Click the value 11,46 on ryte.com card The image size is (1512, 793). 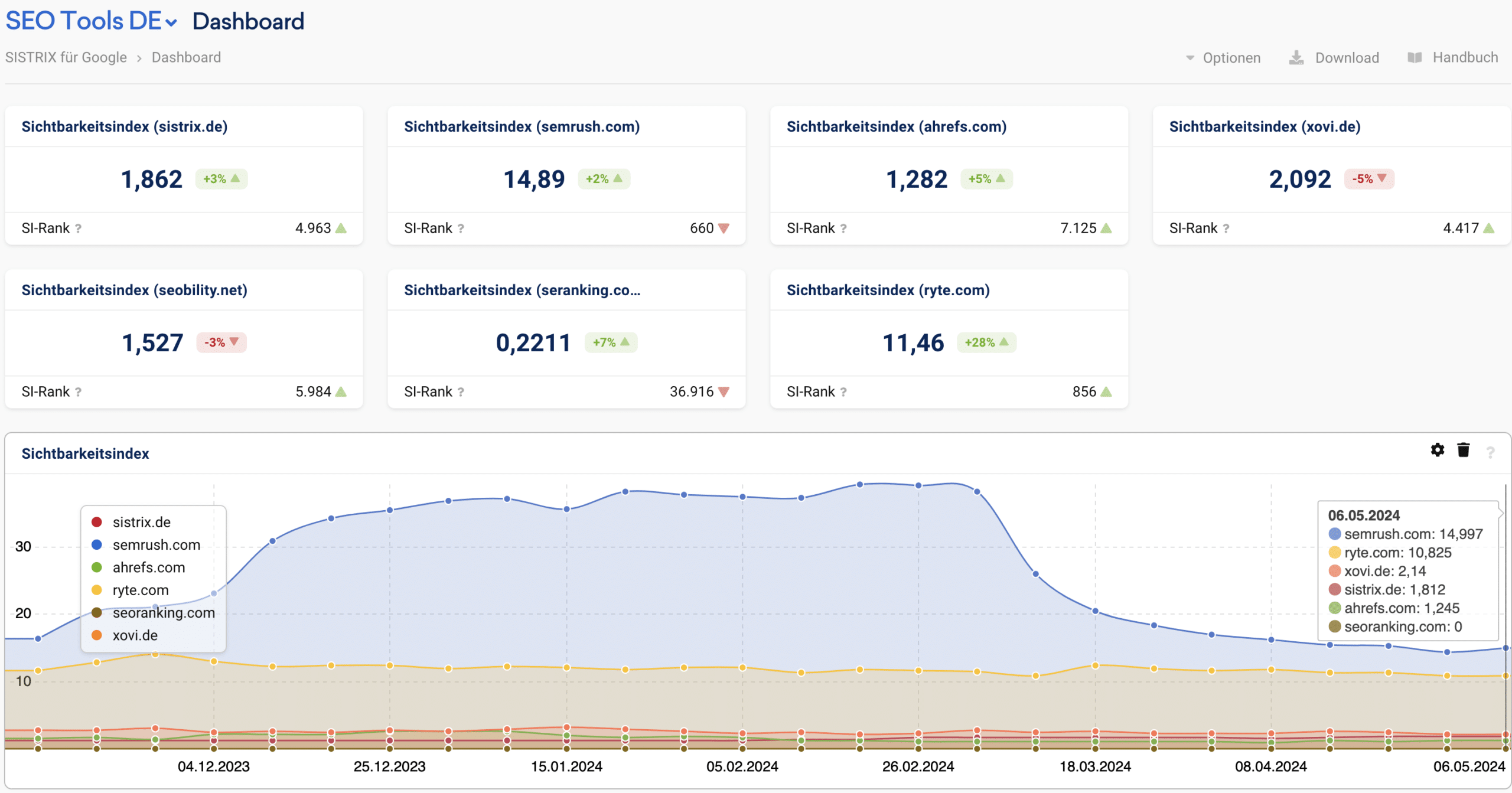coord(913,343)
